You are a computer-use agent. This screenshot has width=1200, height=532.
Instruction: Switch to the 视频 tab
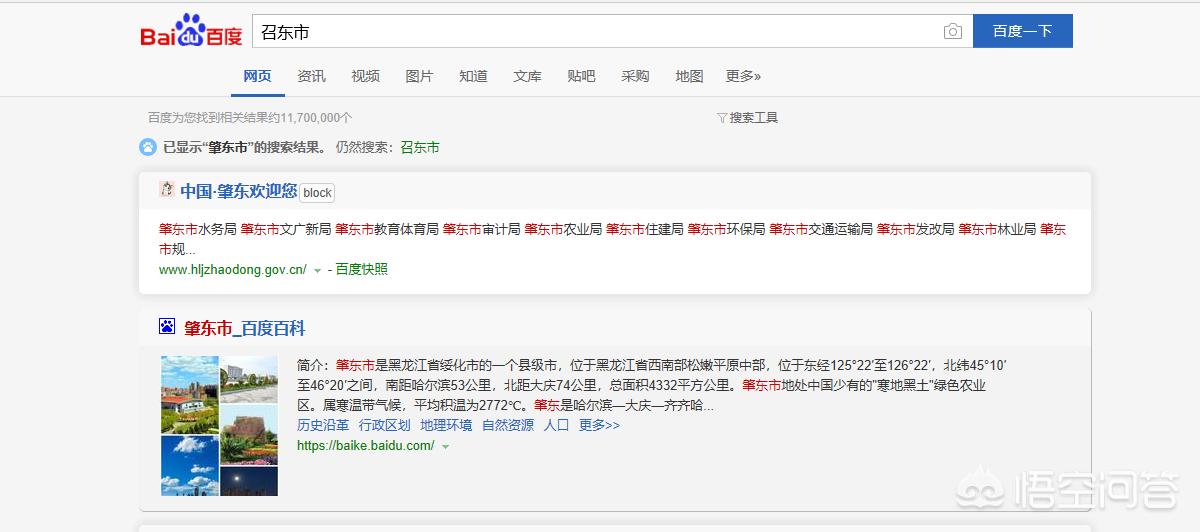(365, 76)
